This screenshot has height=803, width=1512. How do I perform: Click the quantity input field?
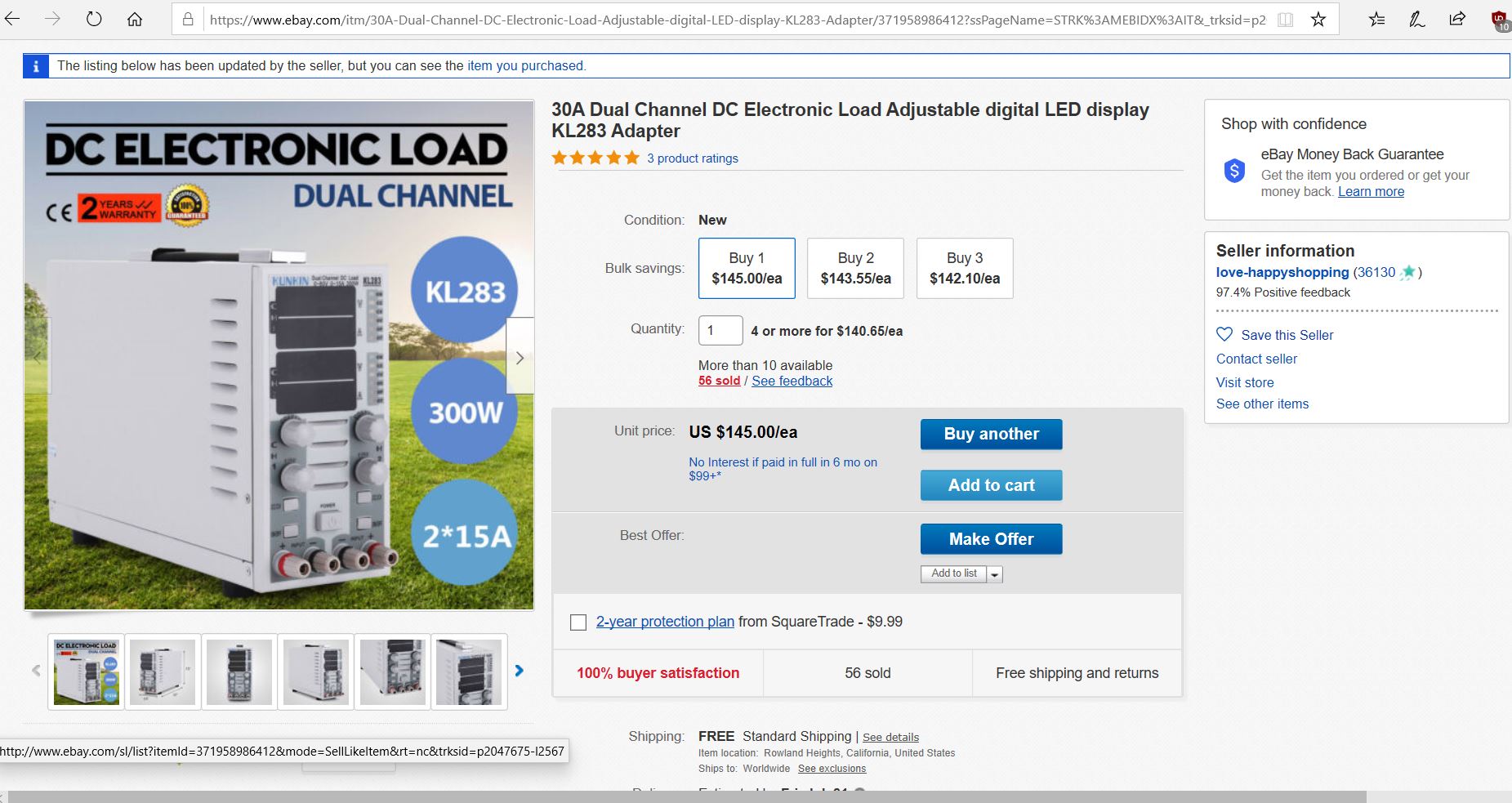(x=720, y=330)
